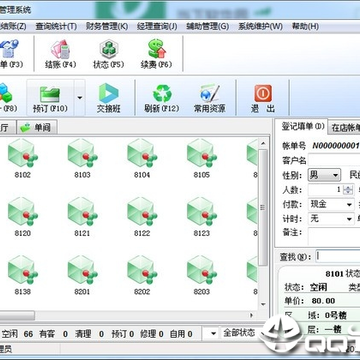Click the 退出 exit button
Viewport: 360px width, 360px height.
coord(263,98)
